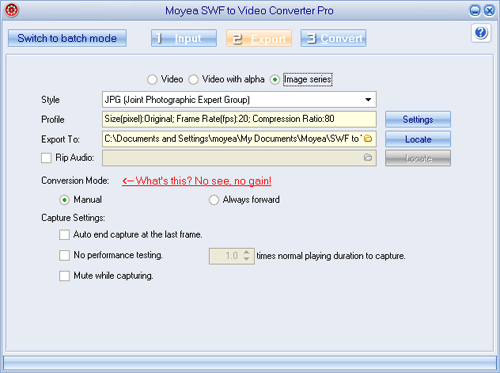Click the Profile settings text field
This screenshot has height=373, width=500.
coord(239,119)
